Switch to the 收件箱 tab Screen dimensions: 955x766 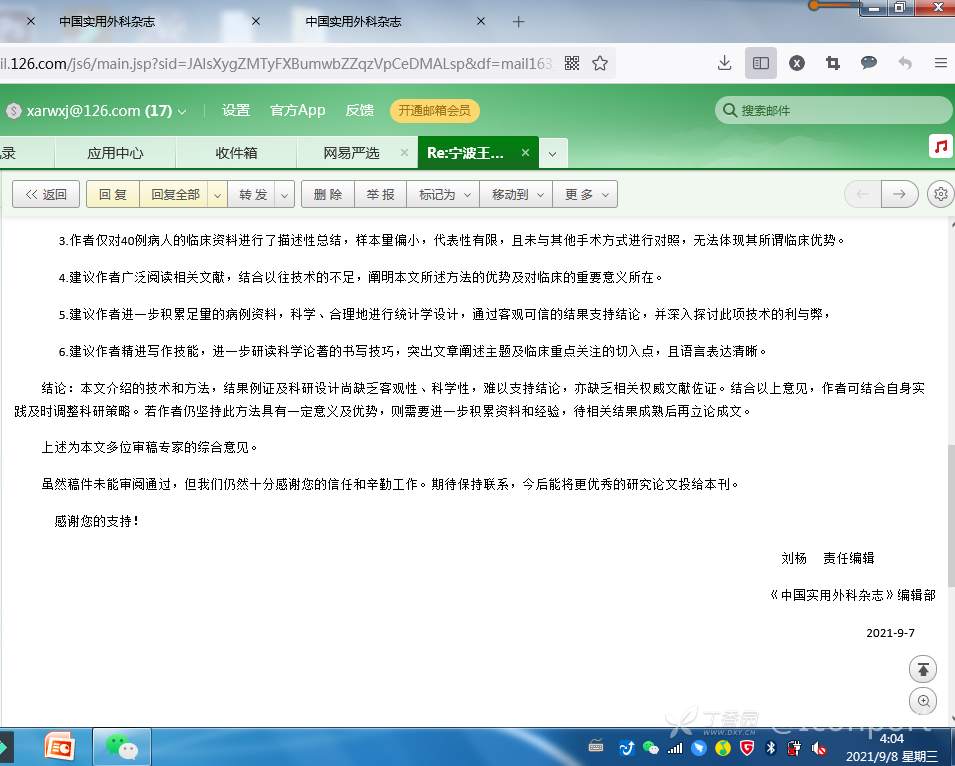(236, 153)
